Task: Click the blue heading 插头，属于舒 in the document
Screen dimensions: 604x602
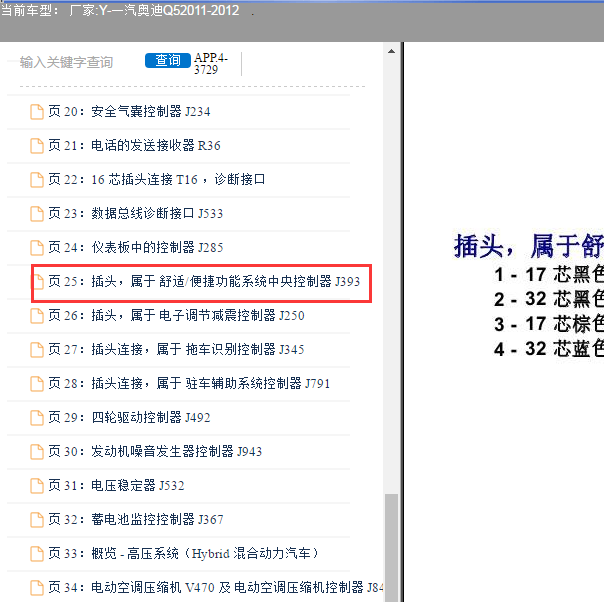Action: coord(528,246)
